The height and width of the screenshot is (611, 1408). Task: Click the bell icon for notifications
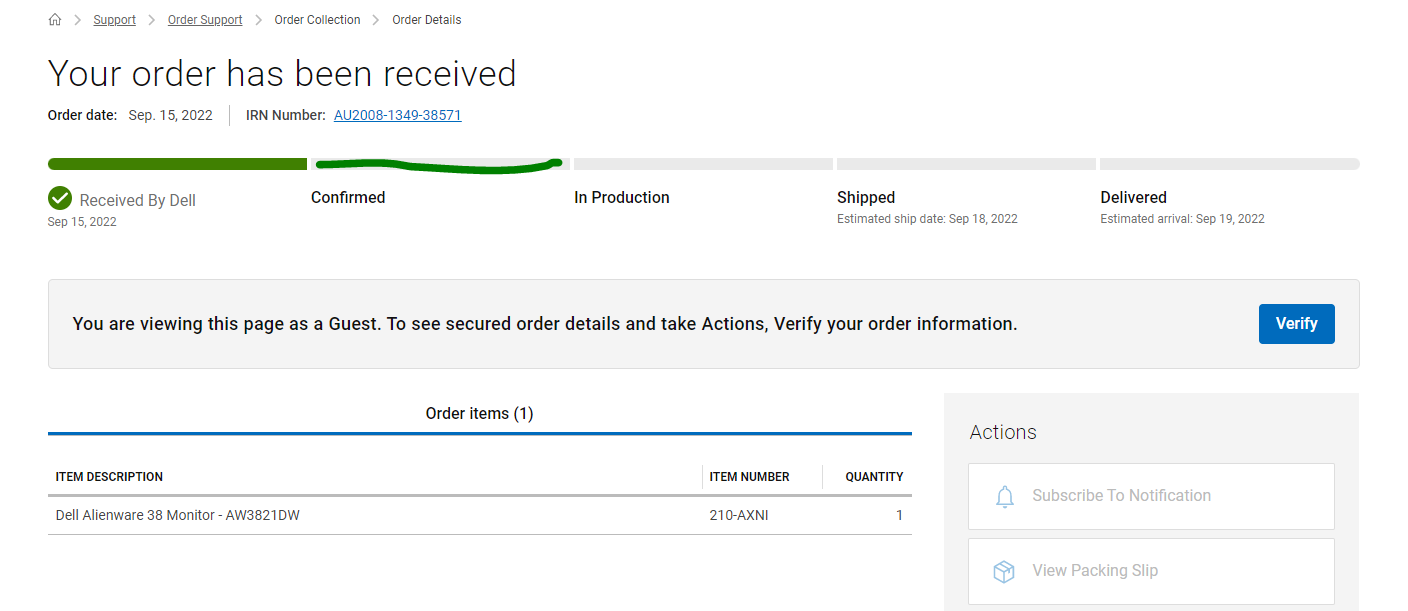[1005, 496]
